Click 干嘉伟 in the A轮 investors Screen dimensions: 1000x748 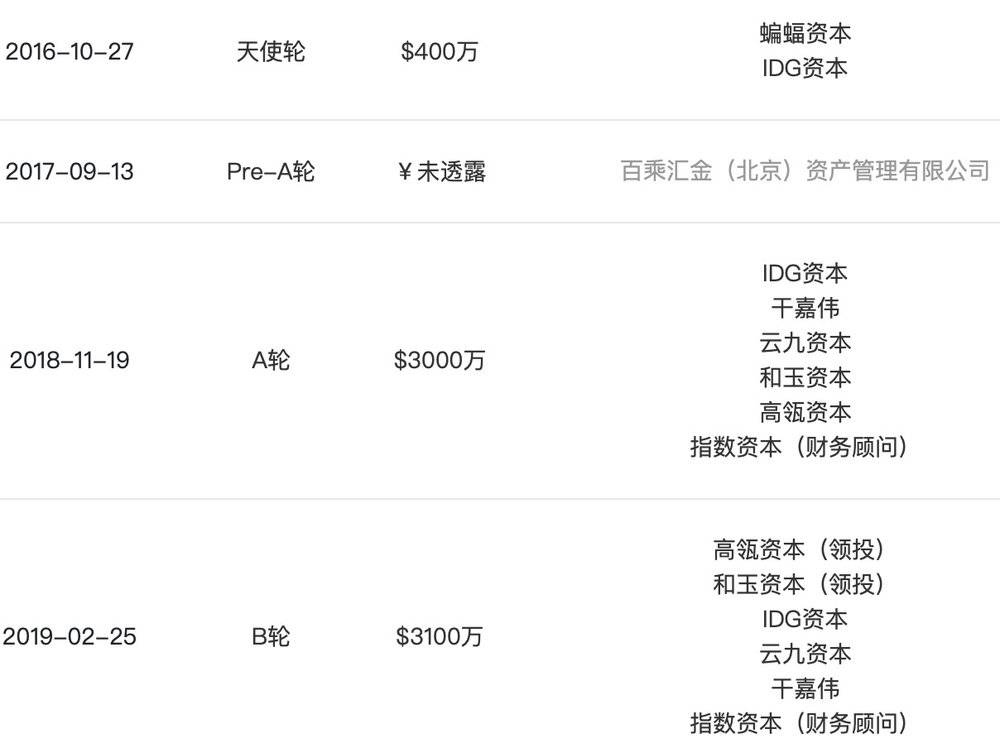pos(805,308)
